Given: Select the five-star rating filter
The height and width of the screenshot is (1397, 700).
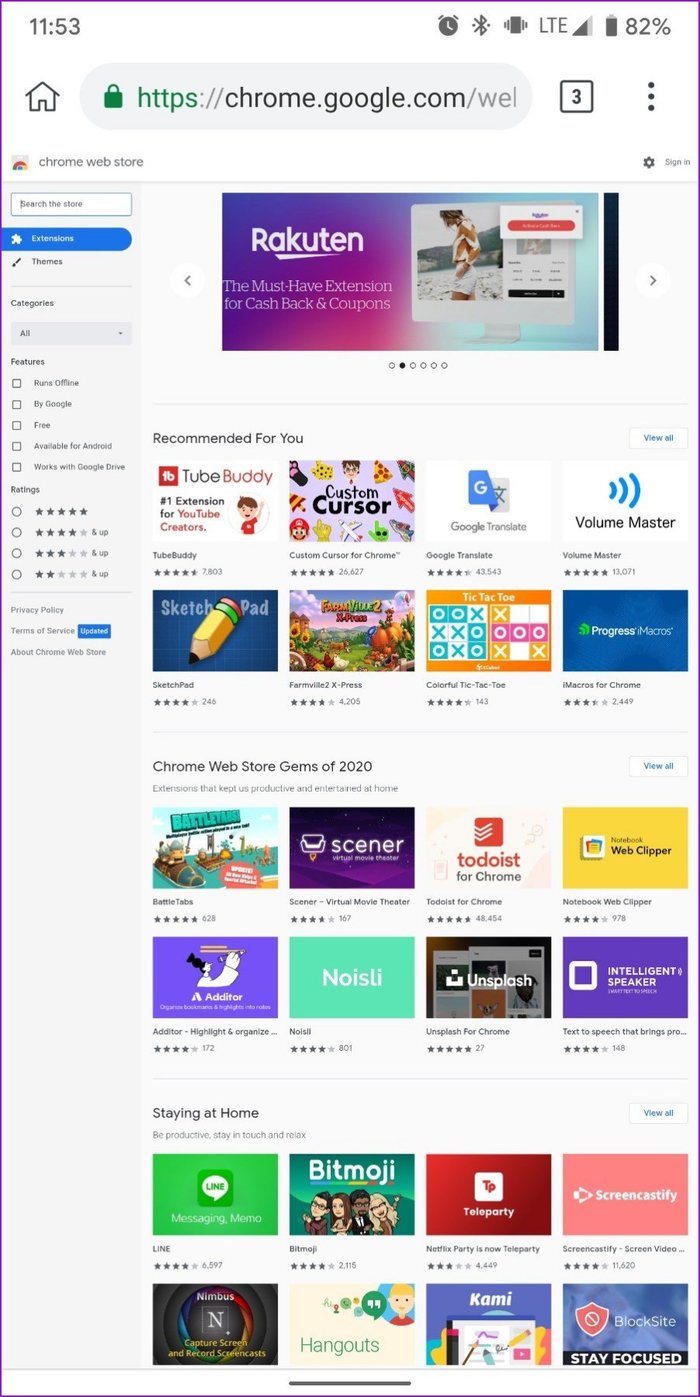Looking at the screenshot, I should click(x=16, y=511).
